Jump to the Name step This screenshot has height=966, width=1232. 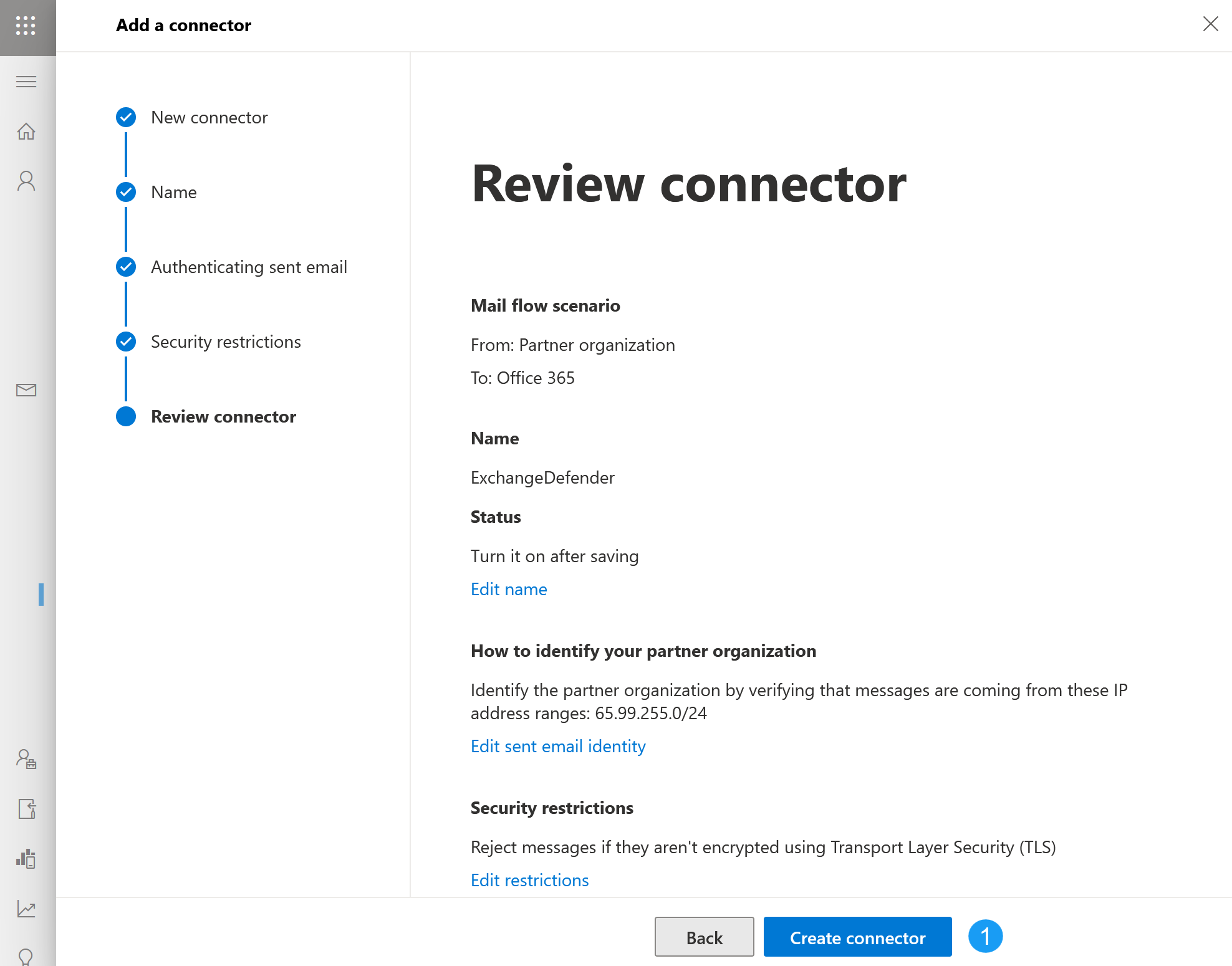pyautogui.click(x=173, y=192)
